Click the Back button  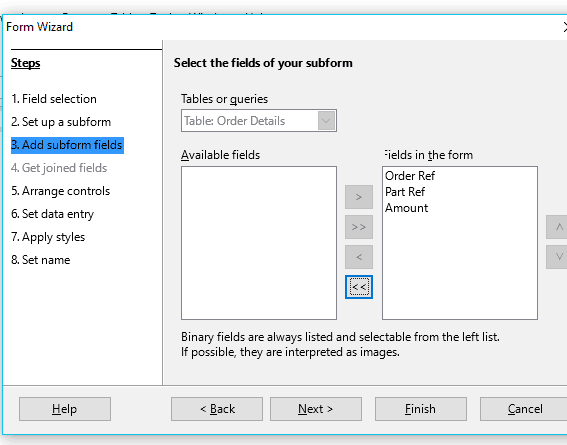click(217, 409)
